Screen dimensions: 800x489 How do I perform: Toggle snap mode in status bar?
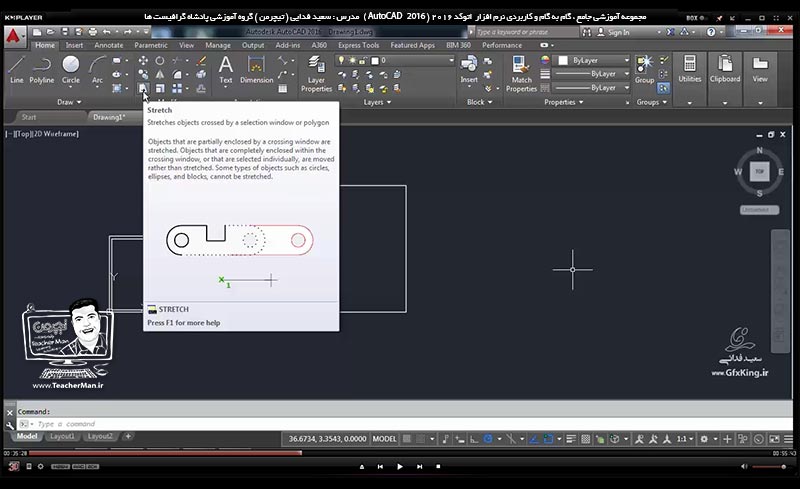(x=420, y=439)
